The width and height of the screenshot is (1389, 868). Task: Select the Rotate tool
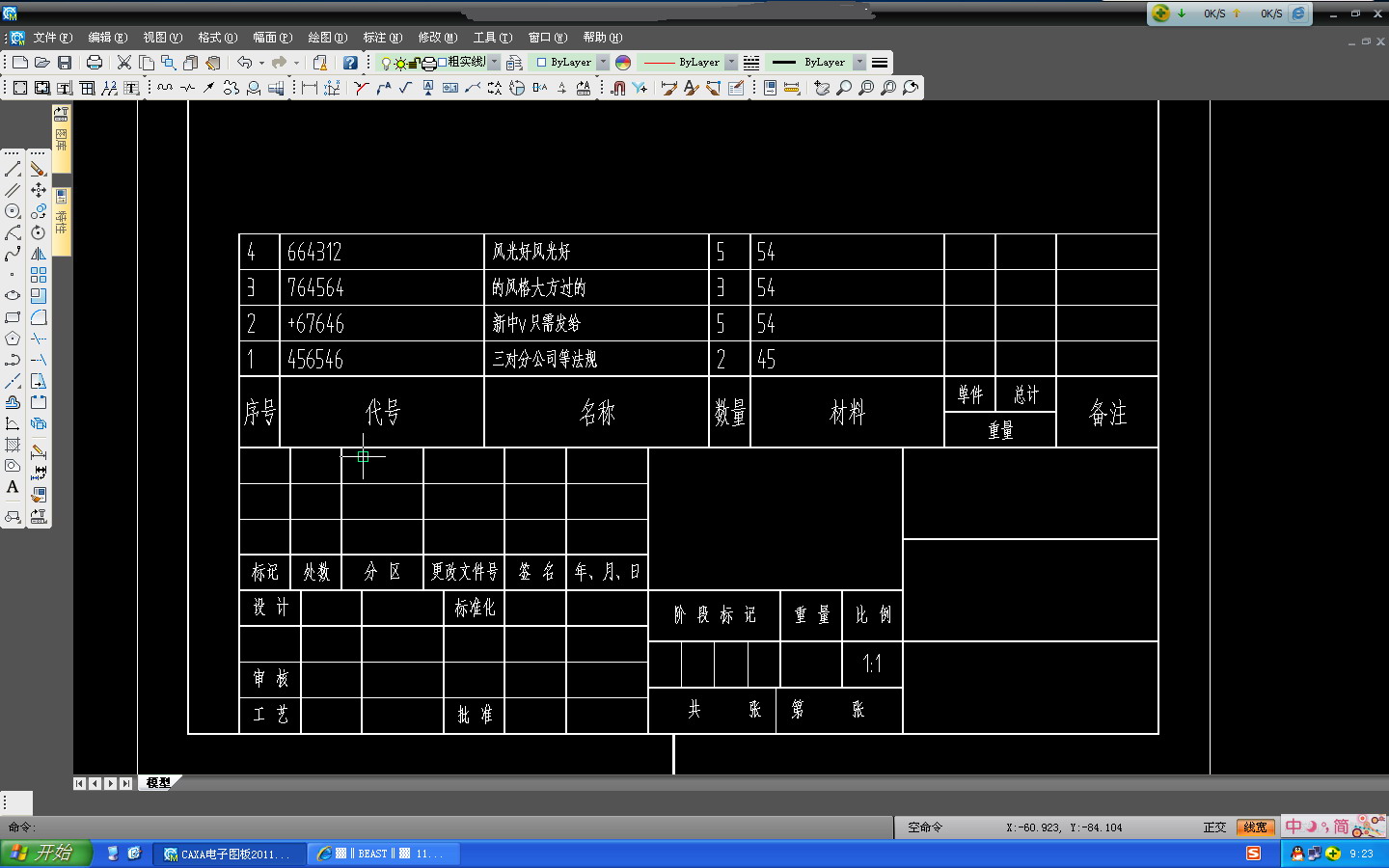(x=39, y=232)
